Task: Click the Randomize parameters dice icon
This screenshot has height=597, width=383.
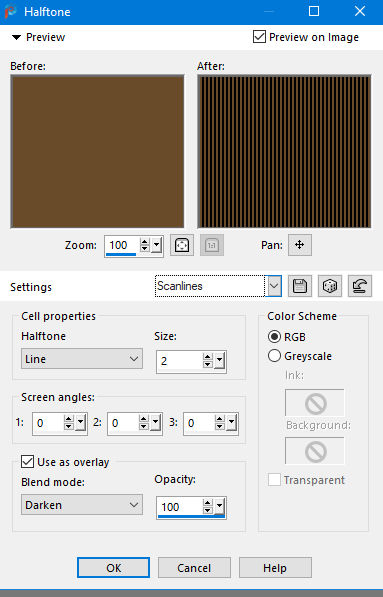Action: (x=330, y=286)
